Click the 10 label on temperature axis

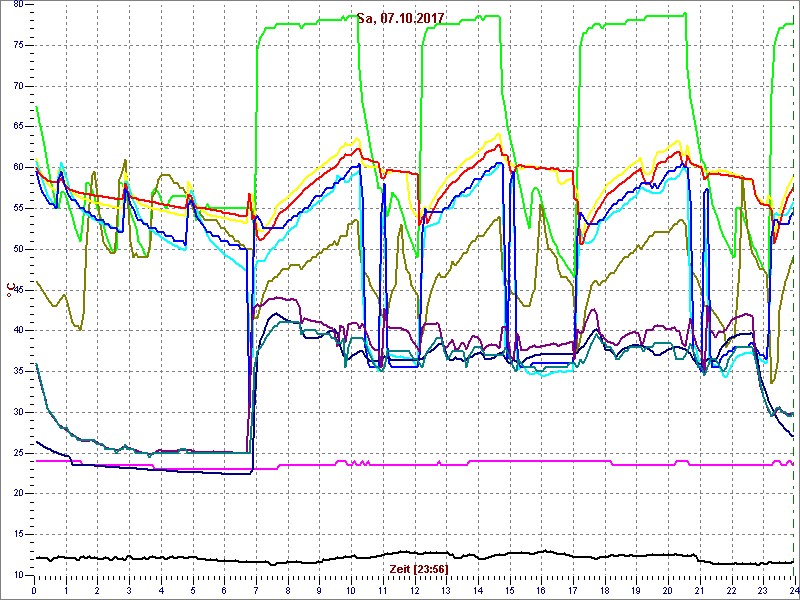click(16, 574)
